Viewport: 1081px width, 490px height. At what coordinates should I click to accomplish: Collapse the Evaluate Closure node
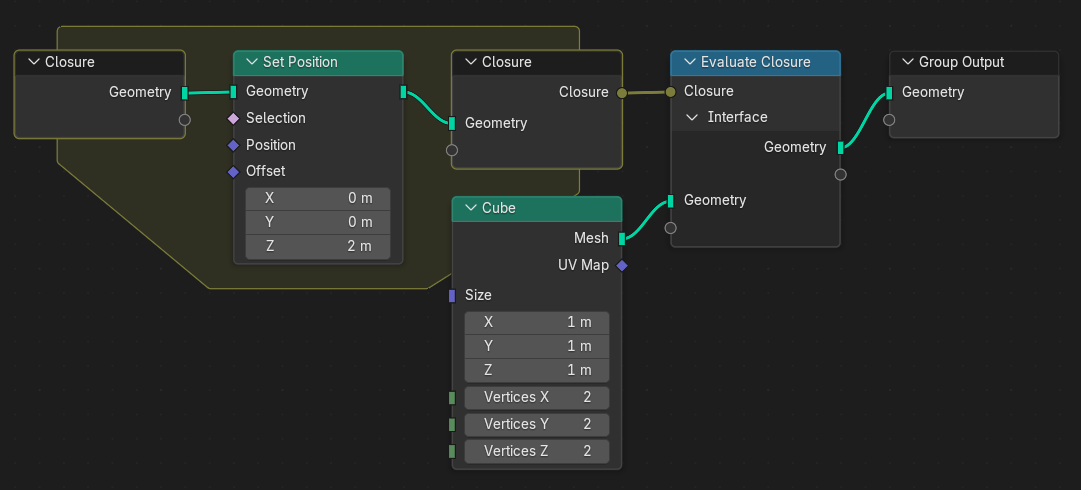[x=688, y=62]
